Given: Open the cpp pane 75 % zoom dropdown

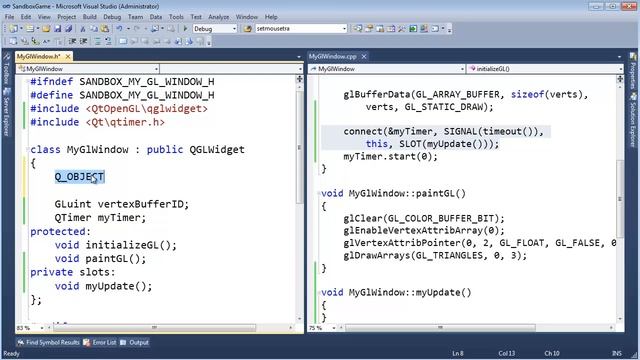Looking at the screenshot, I should (x=333, y=328).
